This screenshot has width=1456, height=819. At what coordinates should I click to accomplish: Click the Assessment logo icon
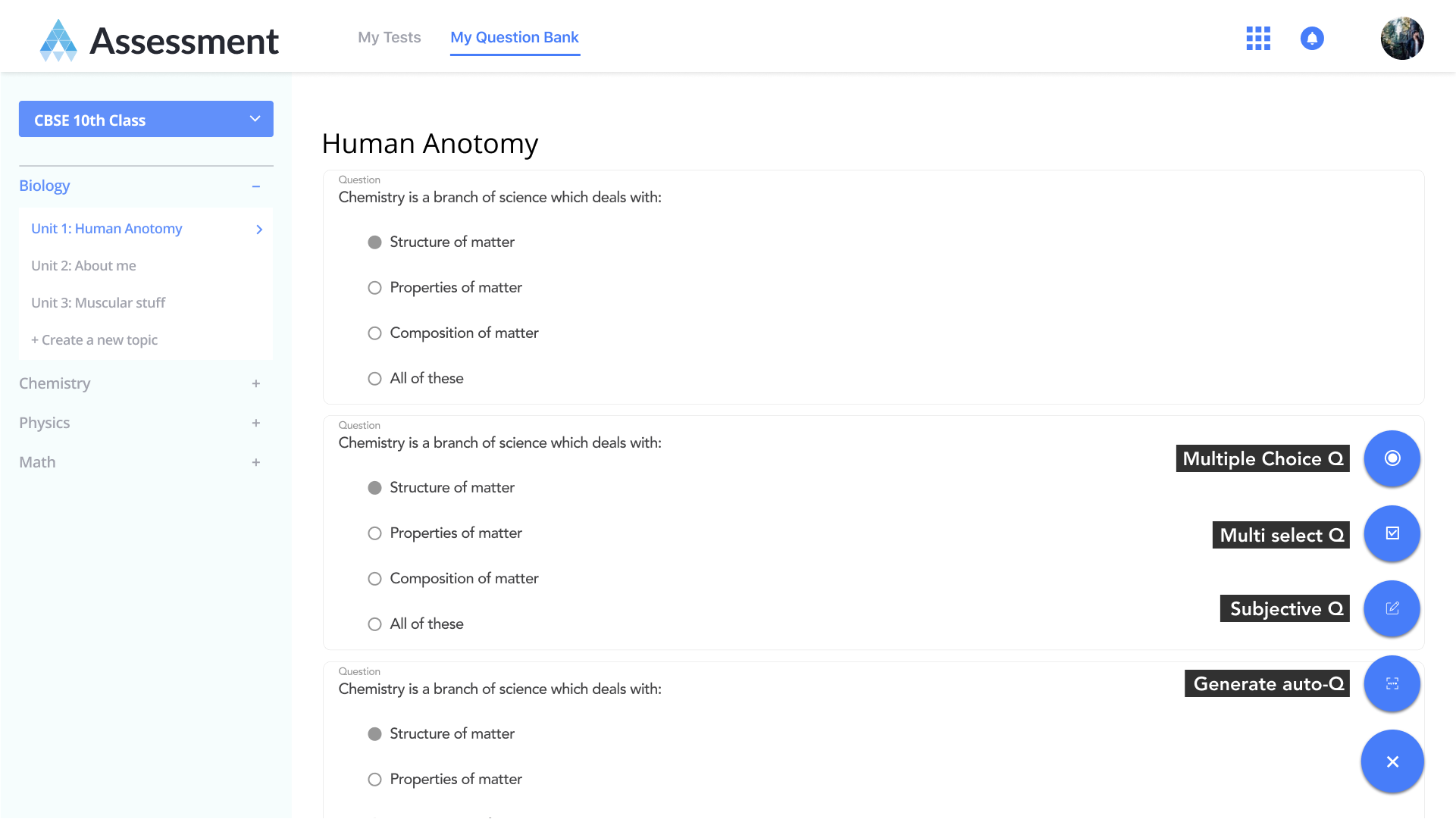point(58,40)
